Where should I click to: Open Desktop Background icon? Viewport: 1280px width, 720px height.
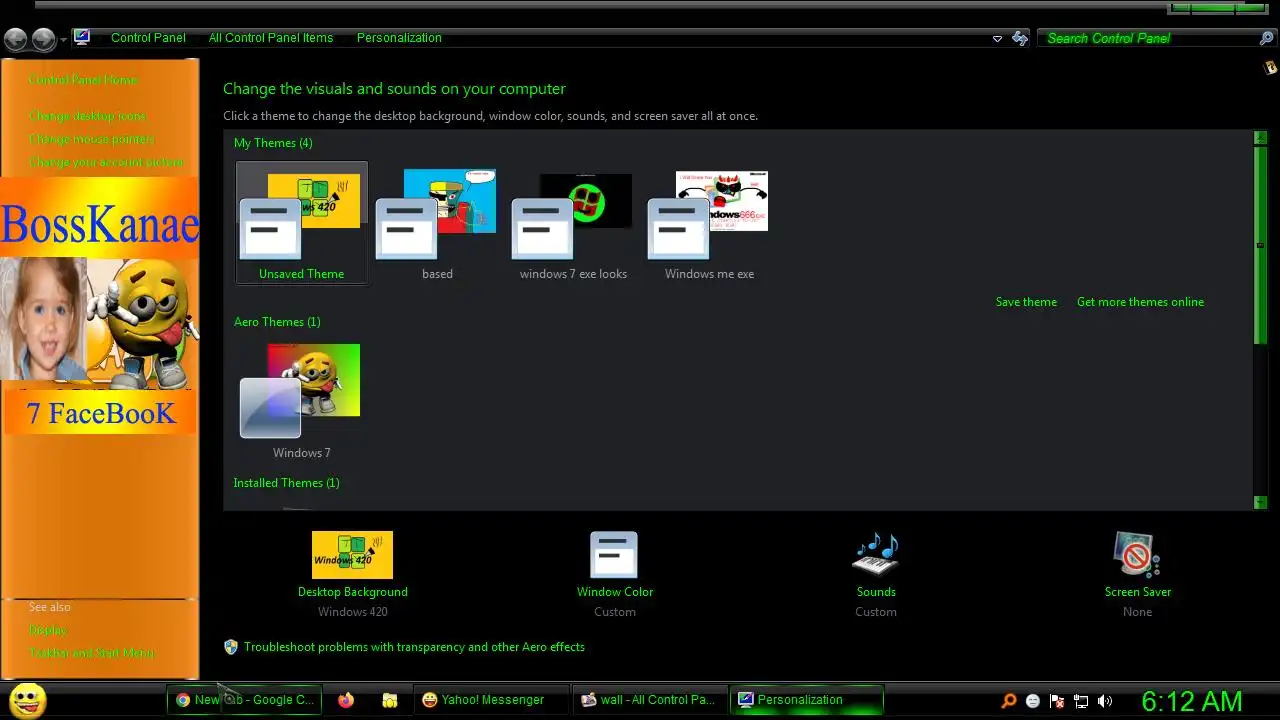(352, 555)
